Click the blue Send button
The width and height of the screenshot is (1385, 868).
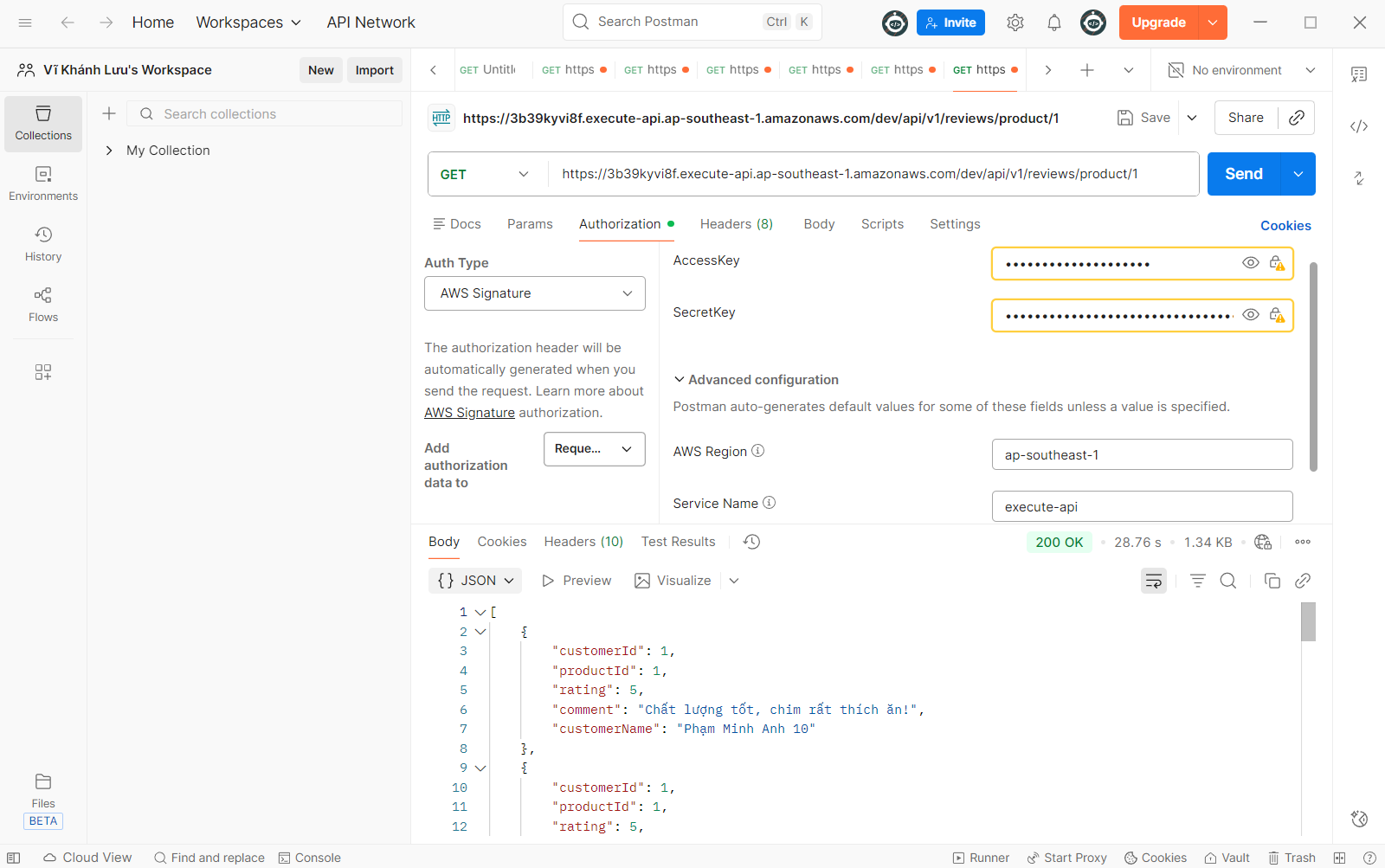click(x=1243, y=174)
